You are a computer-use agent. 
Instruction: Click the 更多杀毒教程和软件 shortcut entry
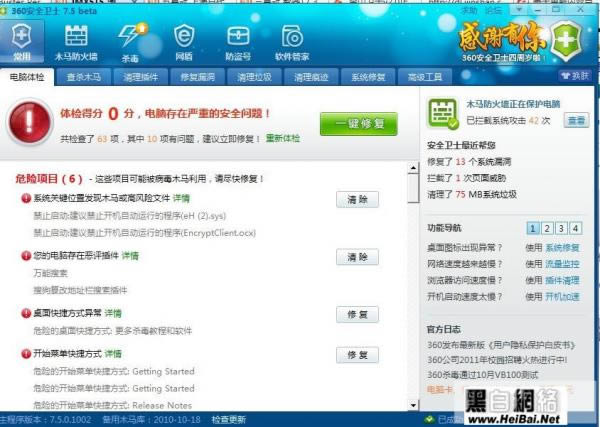[x=112, y=331]
